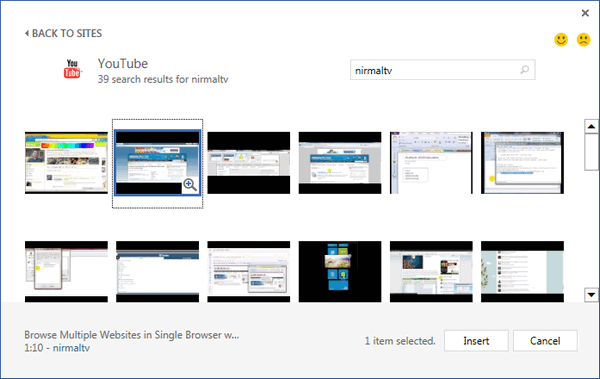600x379 pixels.
Task: Select fifth bottom-row thumbnail with phone images
Action: click(x=431, y=271)
